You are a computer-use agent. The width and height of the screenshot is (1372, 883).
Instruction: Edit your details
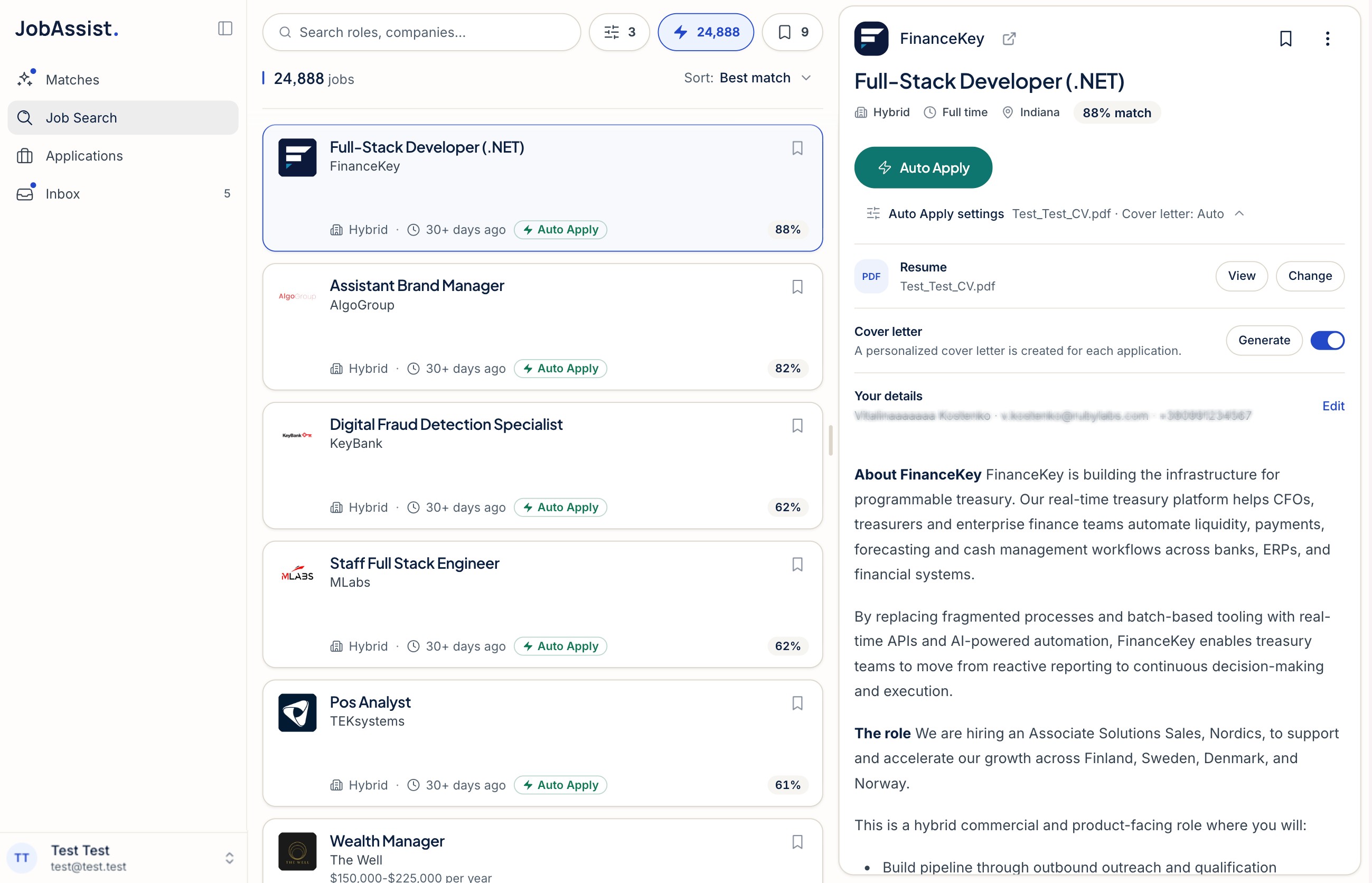1333,406
